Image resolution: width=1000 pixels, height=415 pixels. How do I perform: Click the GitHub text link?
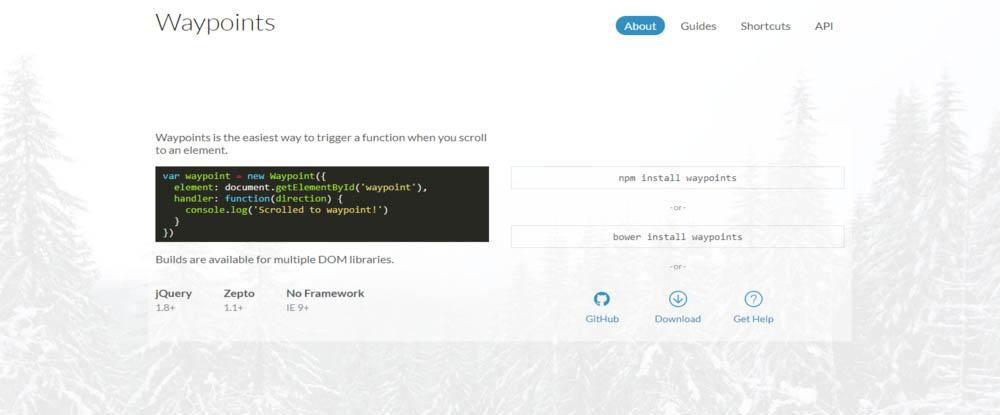[x=602, y=319]
